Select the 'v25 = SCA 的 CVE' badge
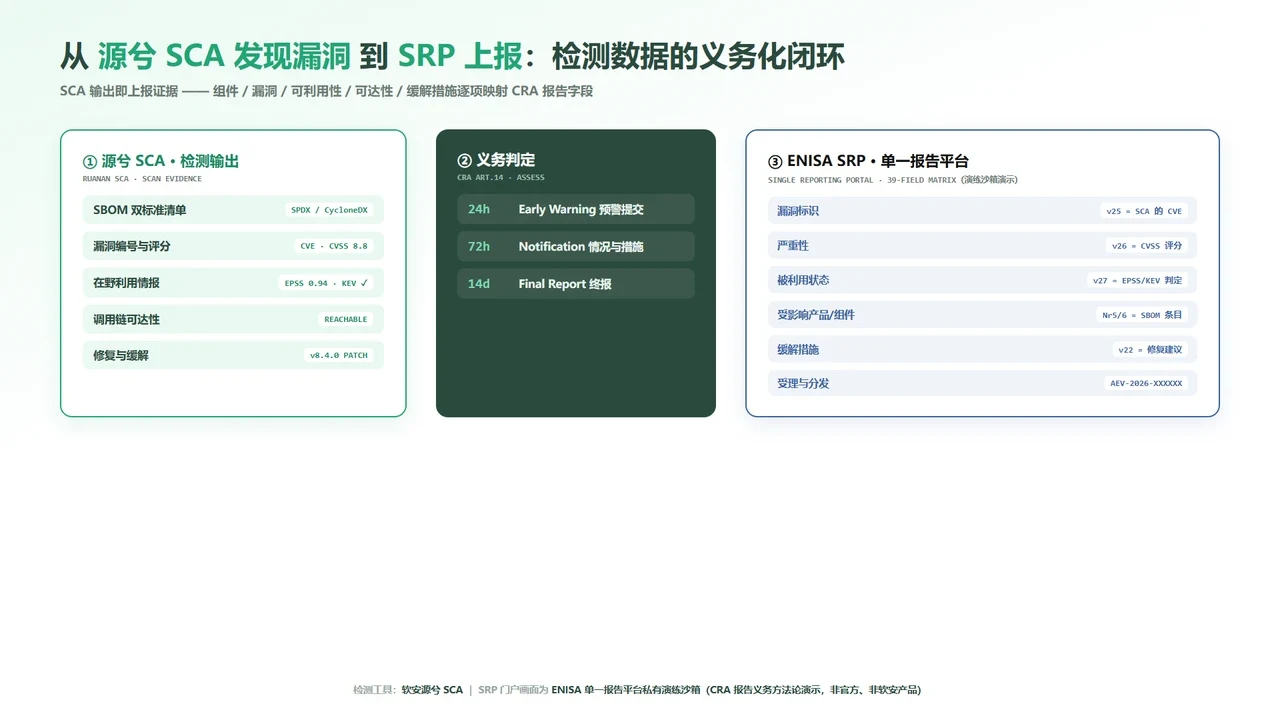The height and width of the screenshot is (720, 1280). point(1144,211)
